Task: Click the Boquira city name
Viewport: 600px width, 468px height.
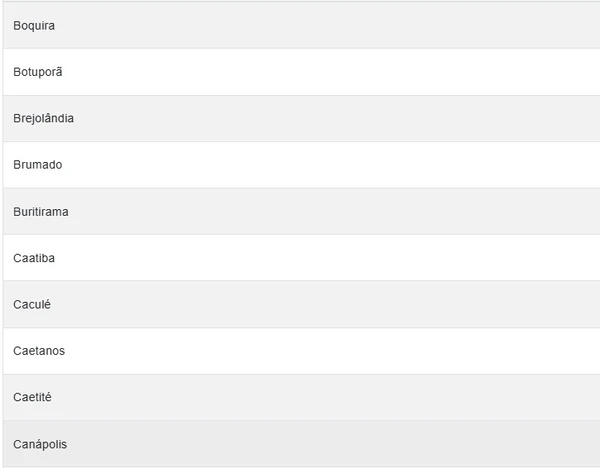Action: tap(34, 25)
